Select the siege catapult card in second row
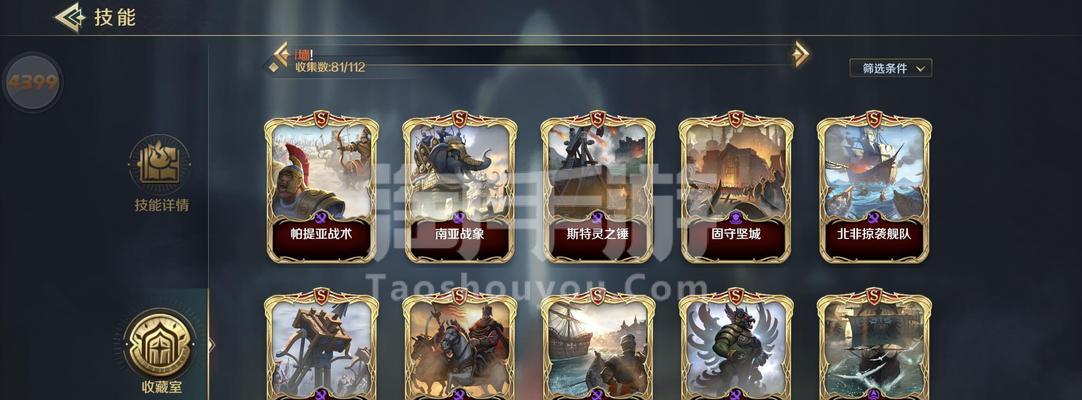This screenshot has height=400, width=1082. [x=322, y=345]
